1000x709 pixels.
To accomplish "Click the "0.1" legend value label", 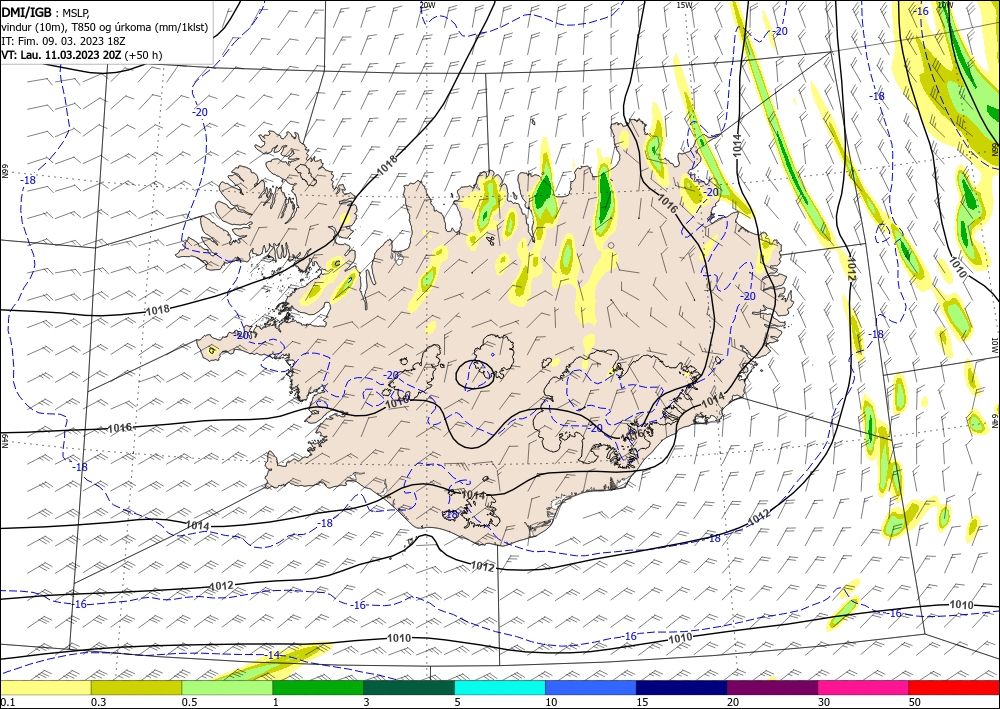I will pyautogui.click(x=6, y=702).
